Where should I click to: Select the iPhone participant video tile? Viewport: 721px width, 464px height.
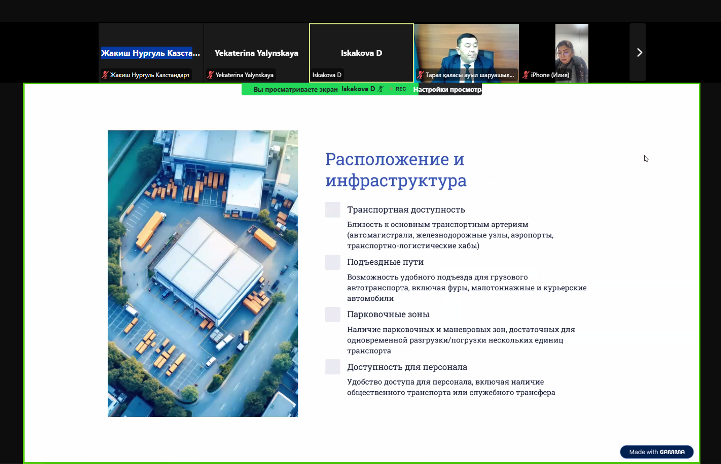pos(572,53)
